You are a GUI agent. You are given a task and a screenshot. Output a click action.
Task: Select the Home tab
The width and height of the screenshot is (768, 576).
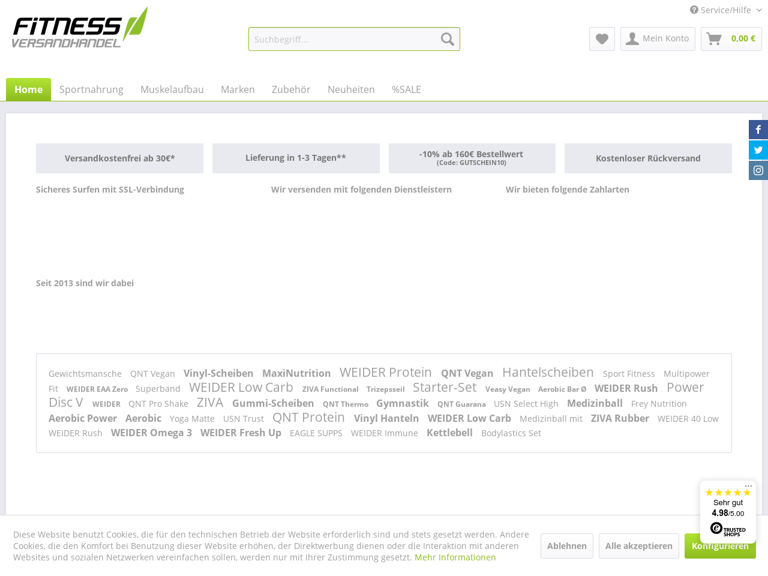click(x=28, y=90)
